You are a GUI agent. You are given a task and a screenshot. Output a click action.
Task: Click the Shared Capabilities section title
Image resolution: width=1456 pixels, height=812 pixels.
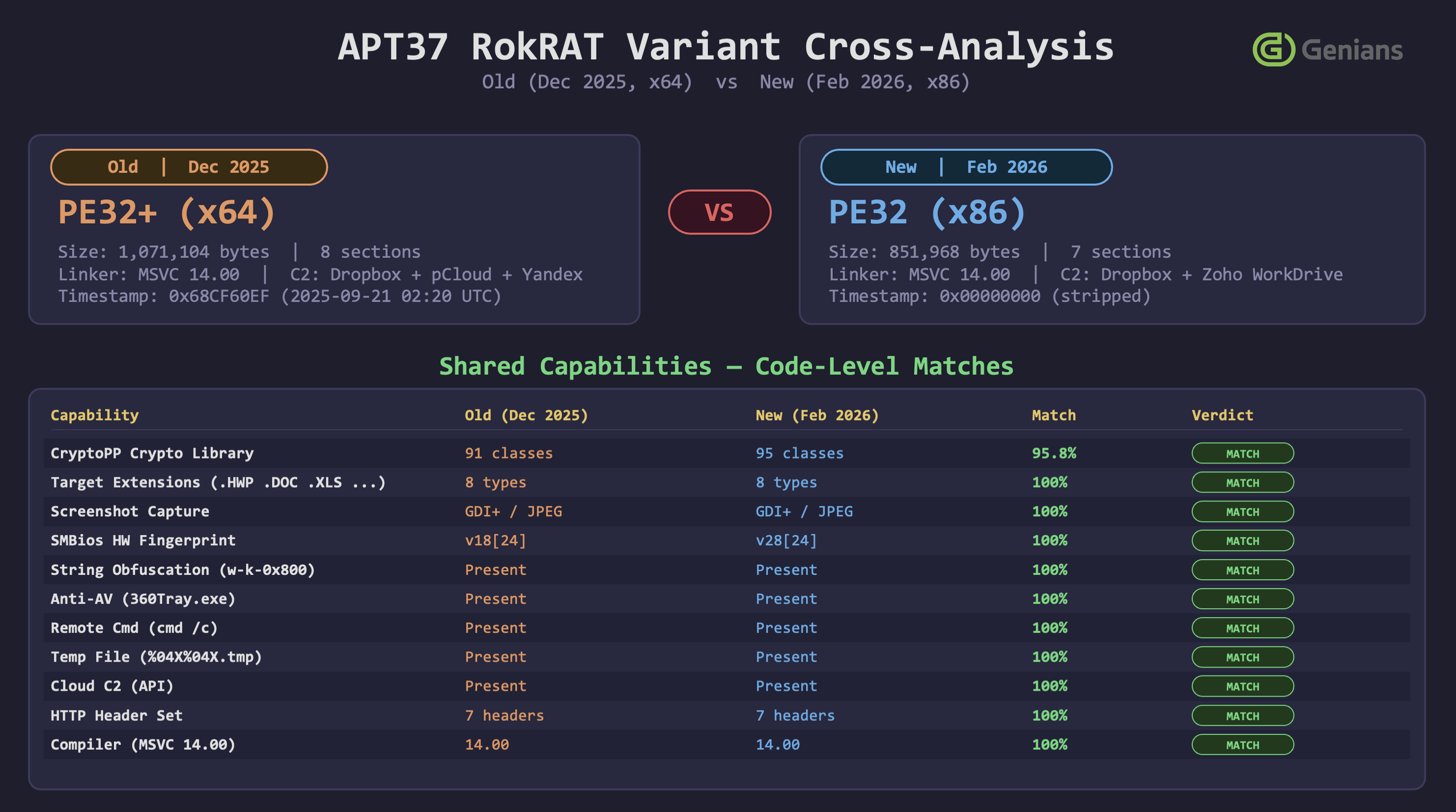tap(727, 366)
